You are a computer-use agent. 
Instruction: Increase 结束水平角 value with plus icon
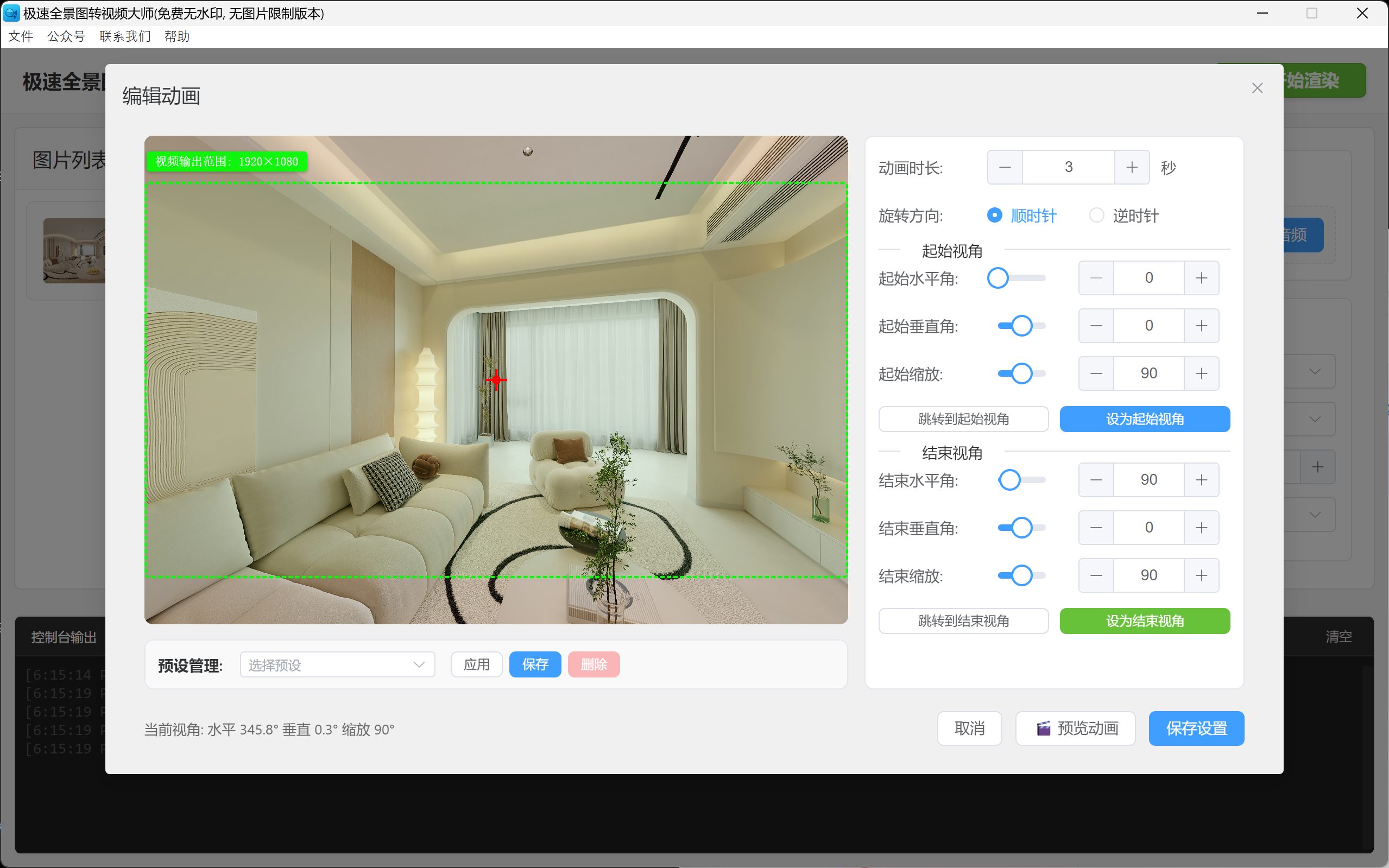pyautogui.click(x=1201, y=480)
